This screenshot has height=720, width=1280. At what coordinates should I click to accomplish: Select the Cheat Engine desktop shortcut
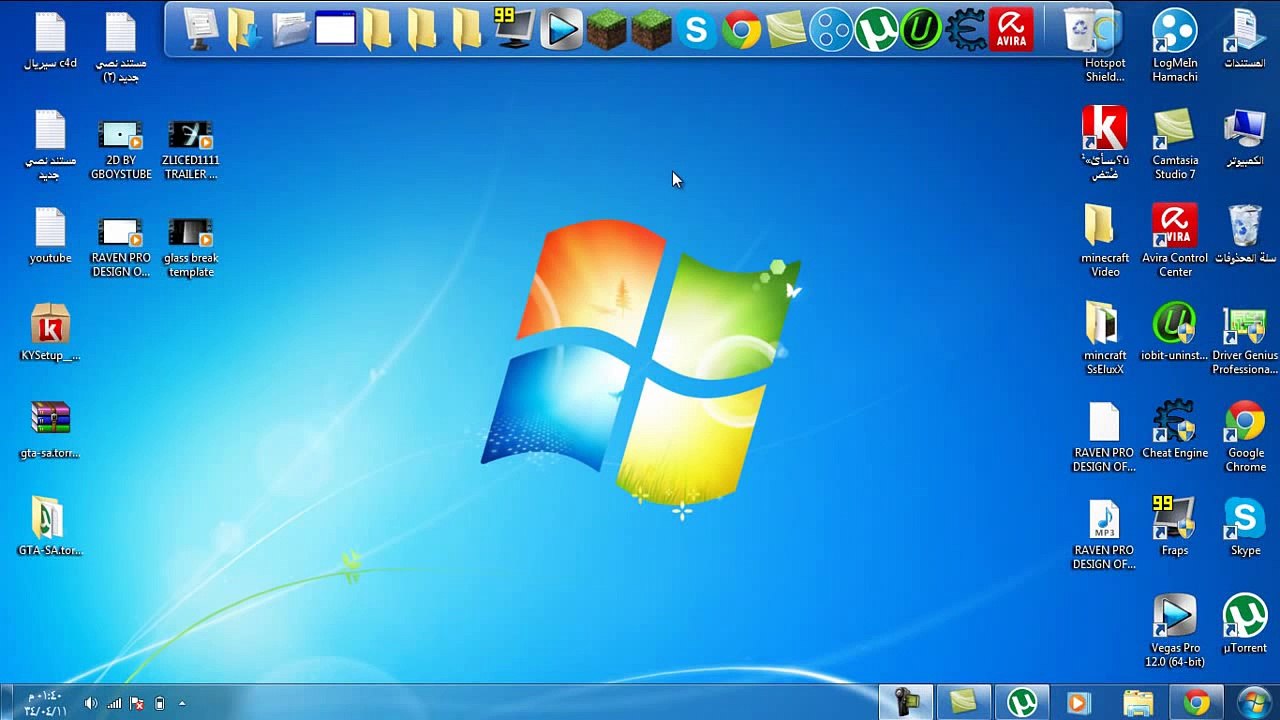pyautogui.click(x=1175, y=430)
